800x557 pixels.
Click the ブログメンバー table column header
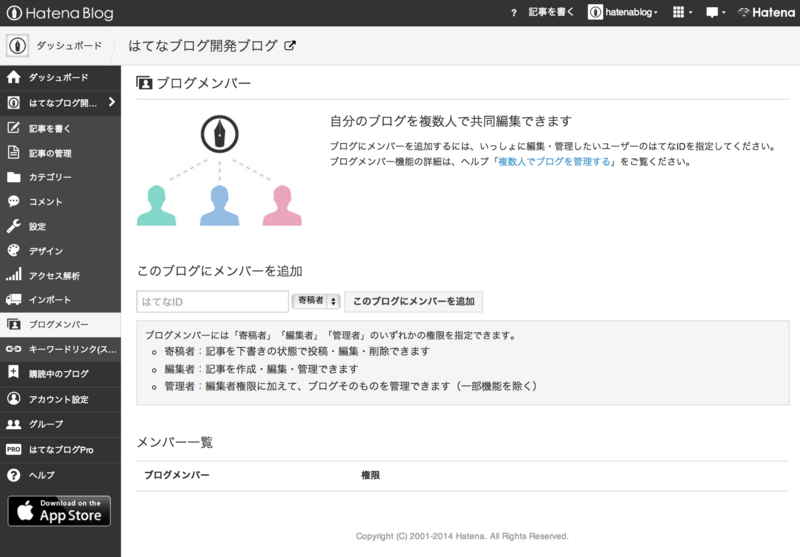click(x=177, y=475)
